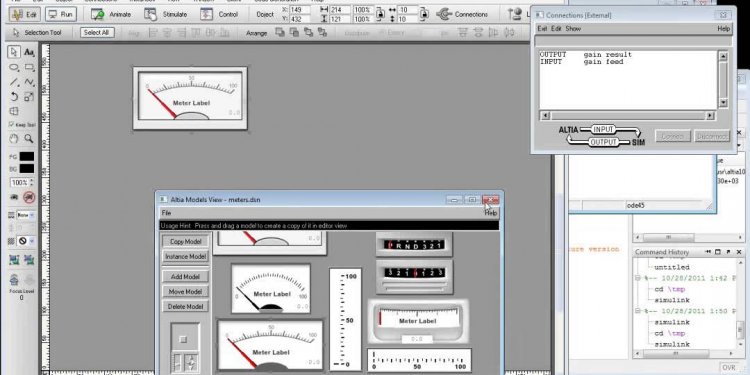Click the Select All button
Viewport: 750px width, 375px height.
(97, 33)
